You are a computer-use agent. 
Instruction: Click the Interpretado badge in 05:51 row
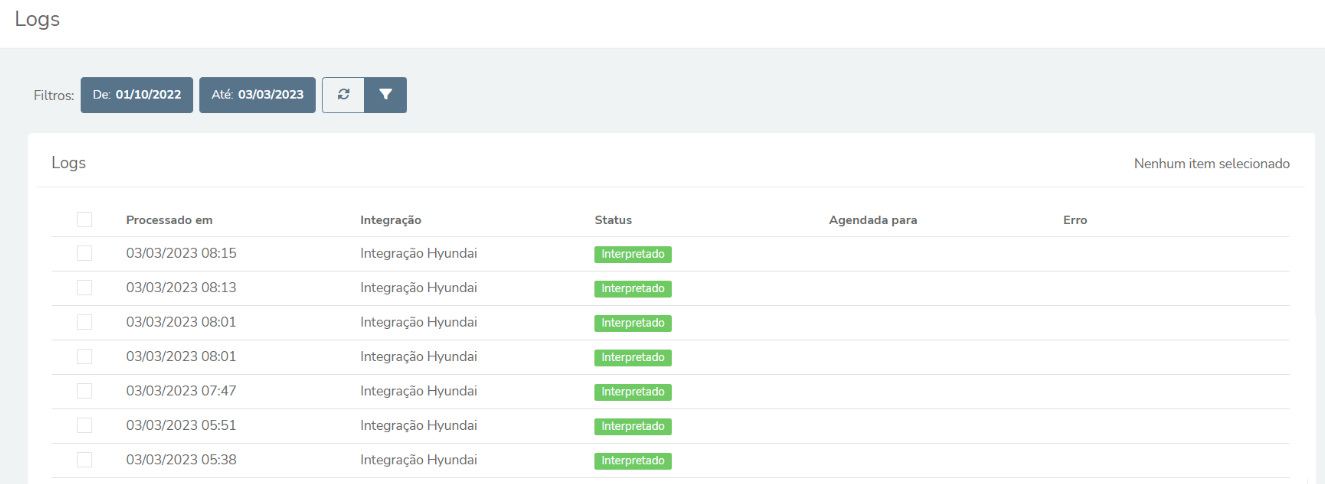tap(633, 426)
